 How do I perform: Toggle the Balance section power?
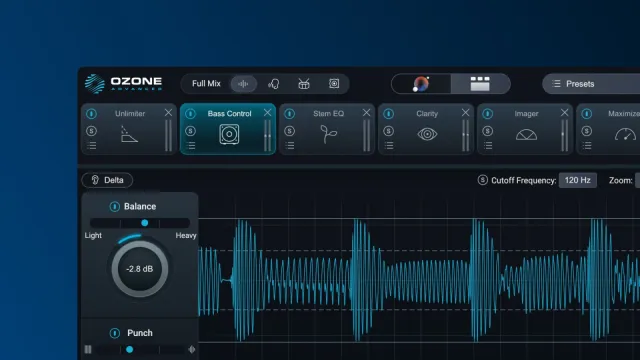tap(115, 207)
